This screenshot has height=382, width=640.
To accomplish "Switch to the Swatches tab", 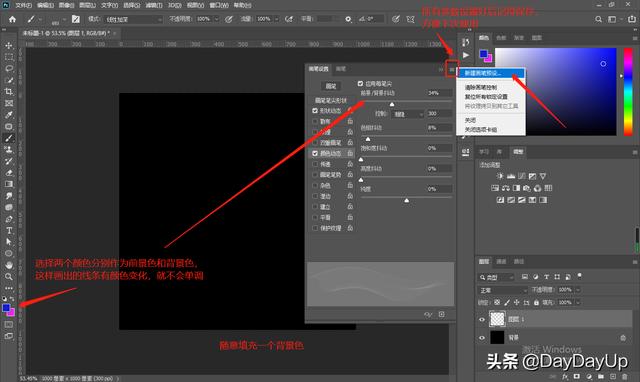I will coord(501,38).
